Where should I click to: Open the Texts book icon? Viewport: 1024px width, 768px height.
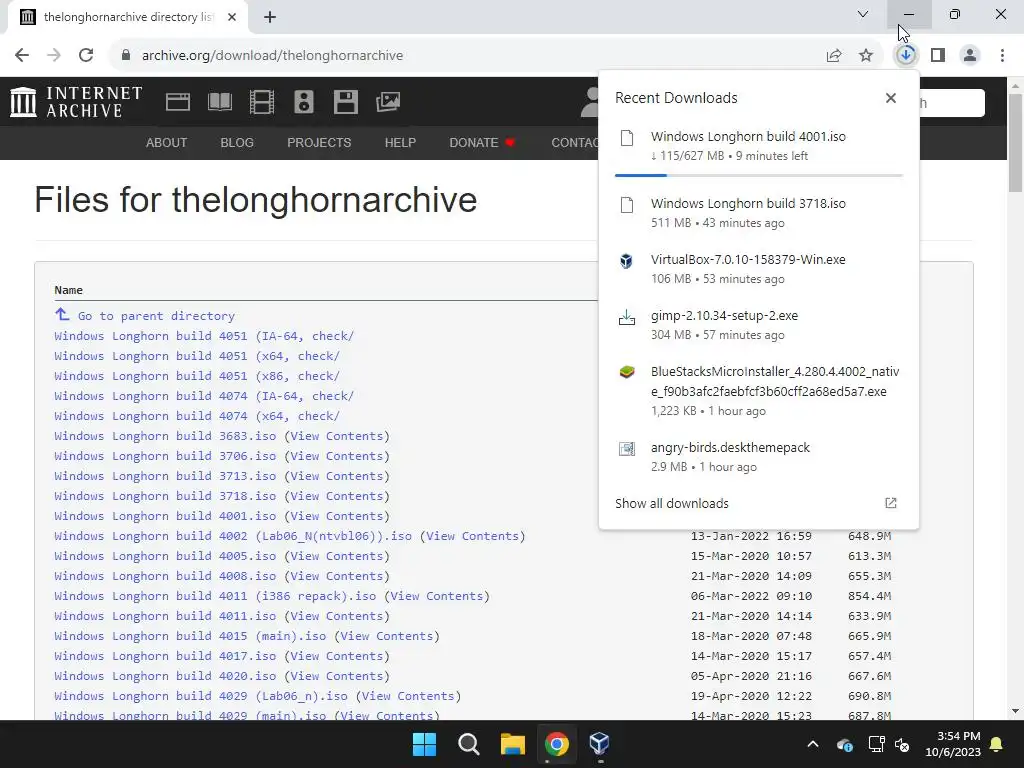pyautogui.click(x=219, y=102)
